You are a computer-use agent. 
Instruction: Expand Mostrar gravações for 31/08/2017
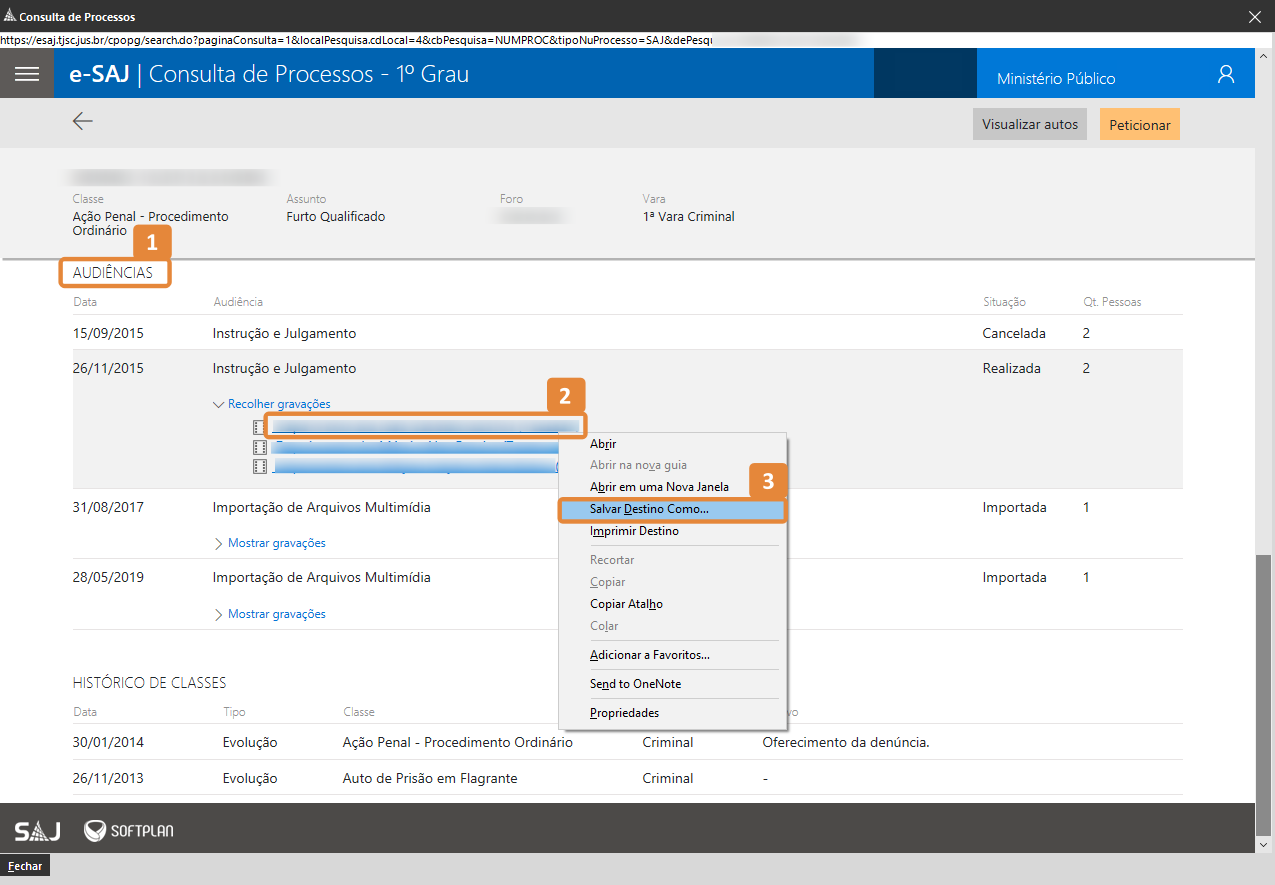pyautogui.click(x=276, y=543)
